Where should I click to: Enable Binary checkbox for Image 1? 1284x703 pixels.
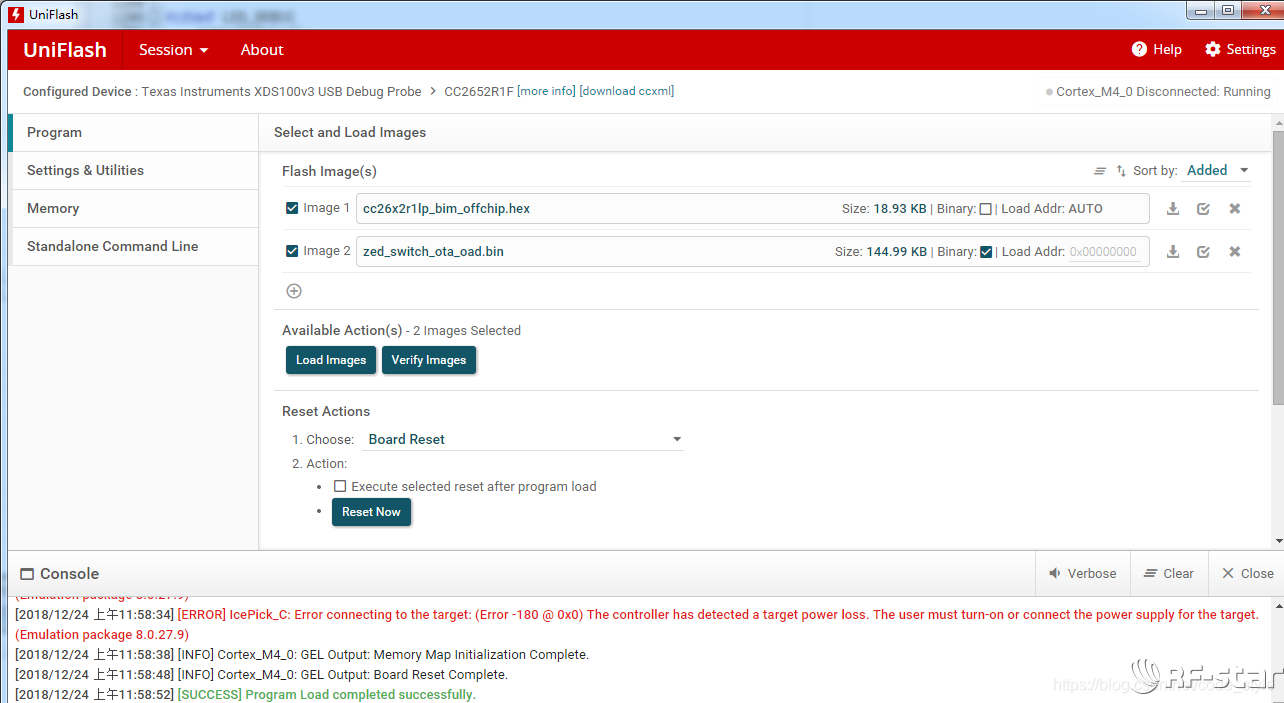[986, 209]
